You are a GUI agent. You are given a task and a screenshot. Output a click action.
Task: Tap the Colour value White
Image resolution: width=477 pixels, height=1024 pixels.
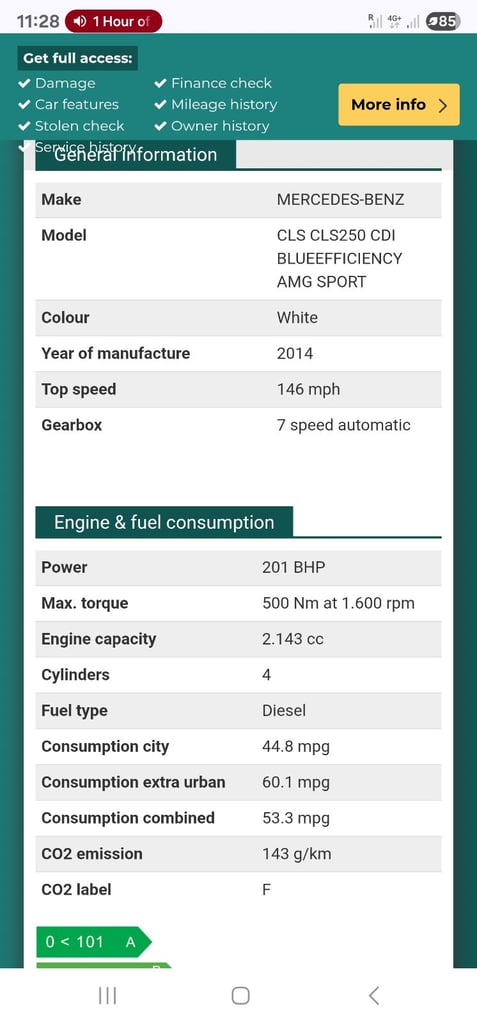coord(297,317)
